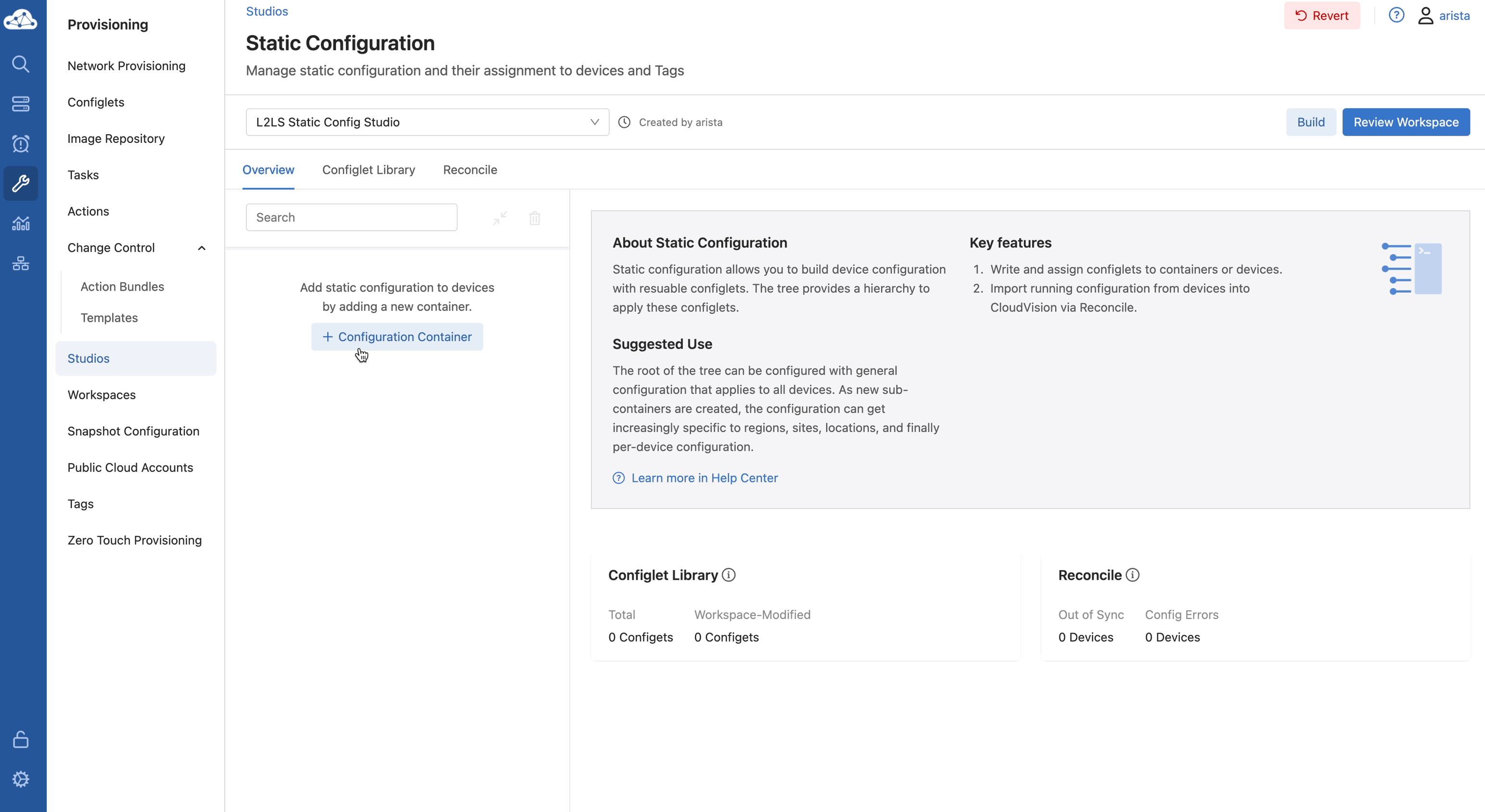Screen dimensions: 1485x812
Task: Add a new Configuration Container
Action: pyautogui.click(x=397, y=337)
